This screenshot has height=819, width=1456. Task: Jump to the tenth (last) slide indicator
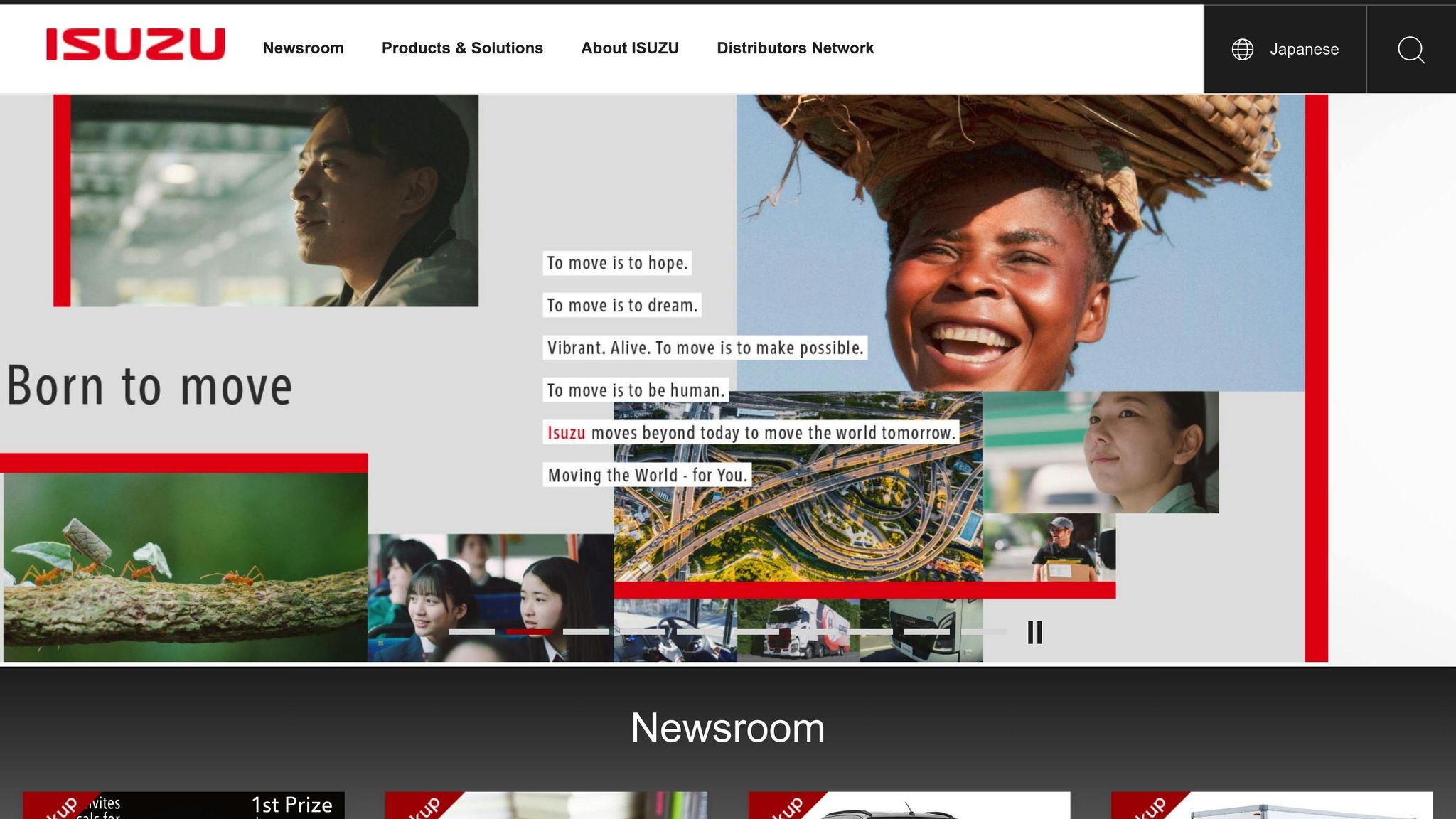[x=984, y=631]
